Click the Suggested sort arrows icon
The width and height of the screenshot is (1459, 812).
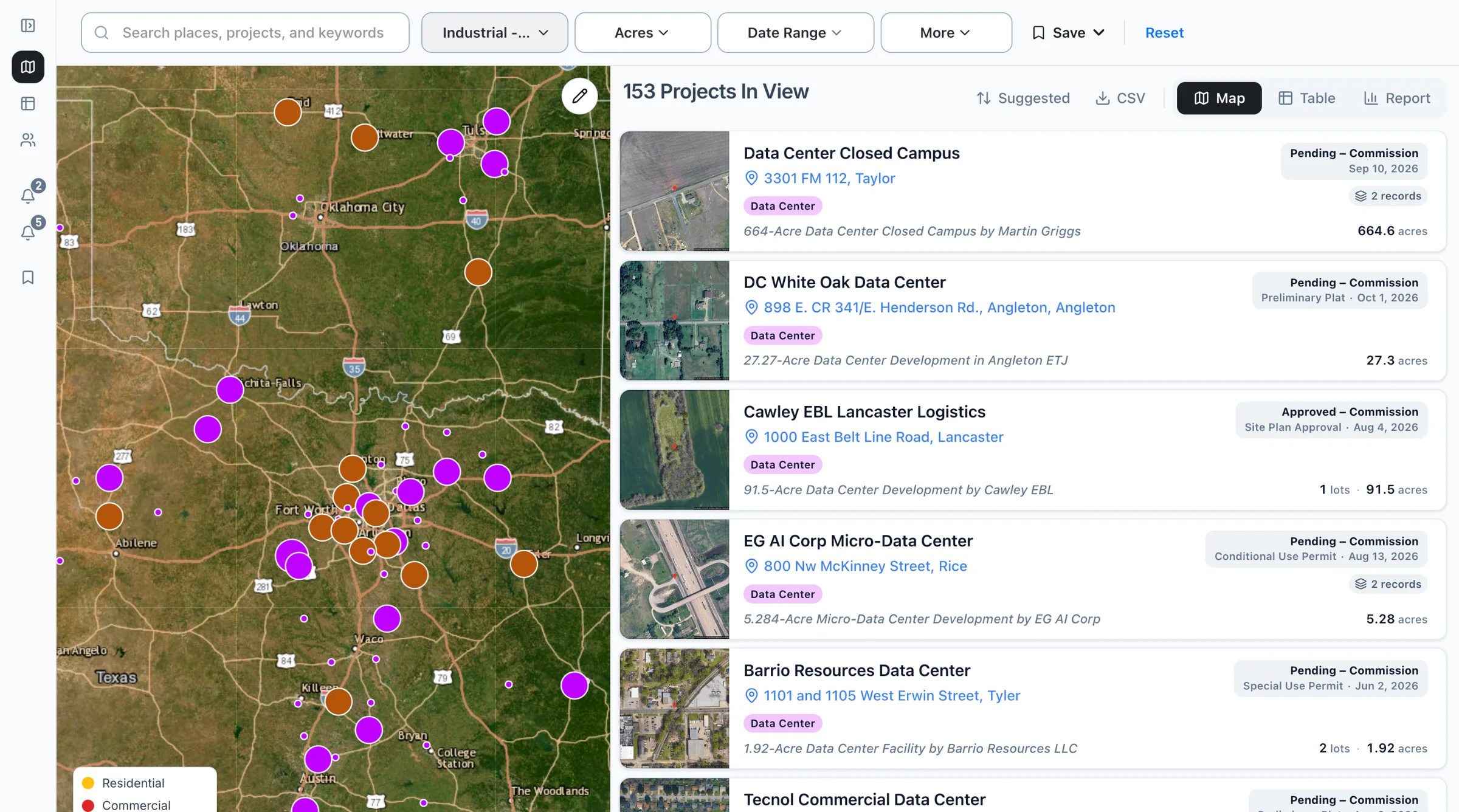[984, 98]
